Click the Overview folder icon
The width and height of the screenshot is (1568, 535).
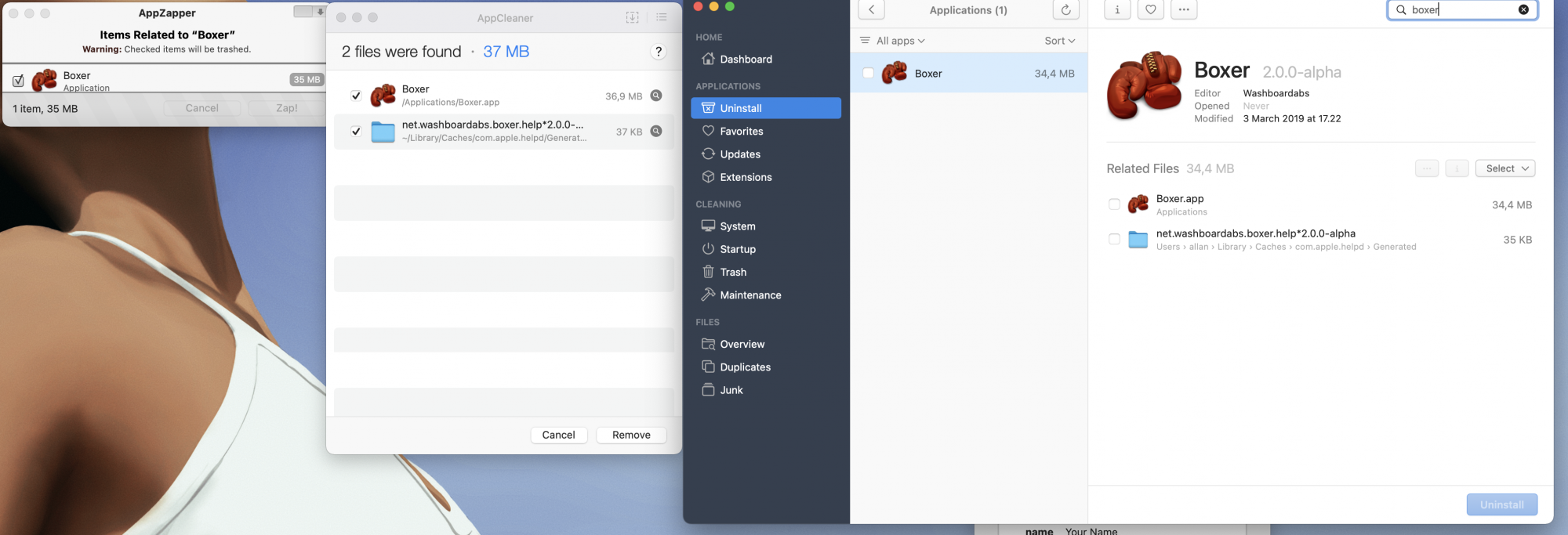(708, 344)
